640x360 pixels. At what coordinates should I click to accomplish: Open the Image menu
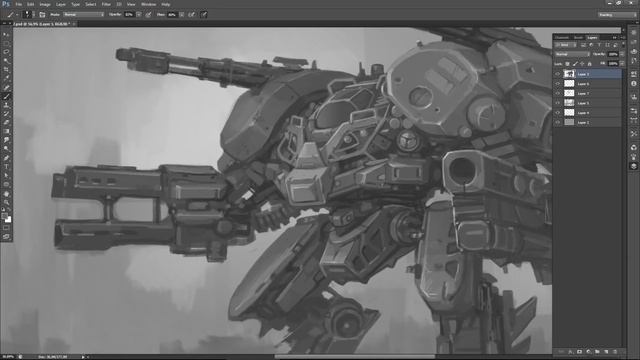[45, 4]
